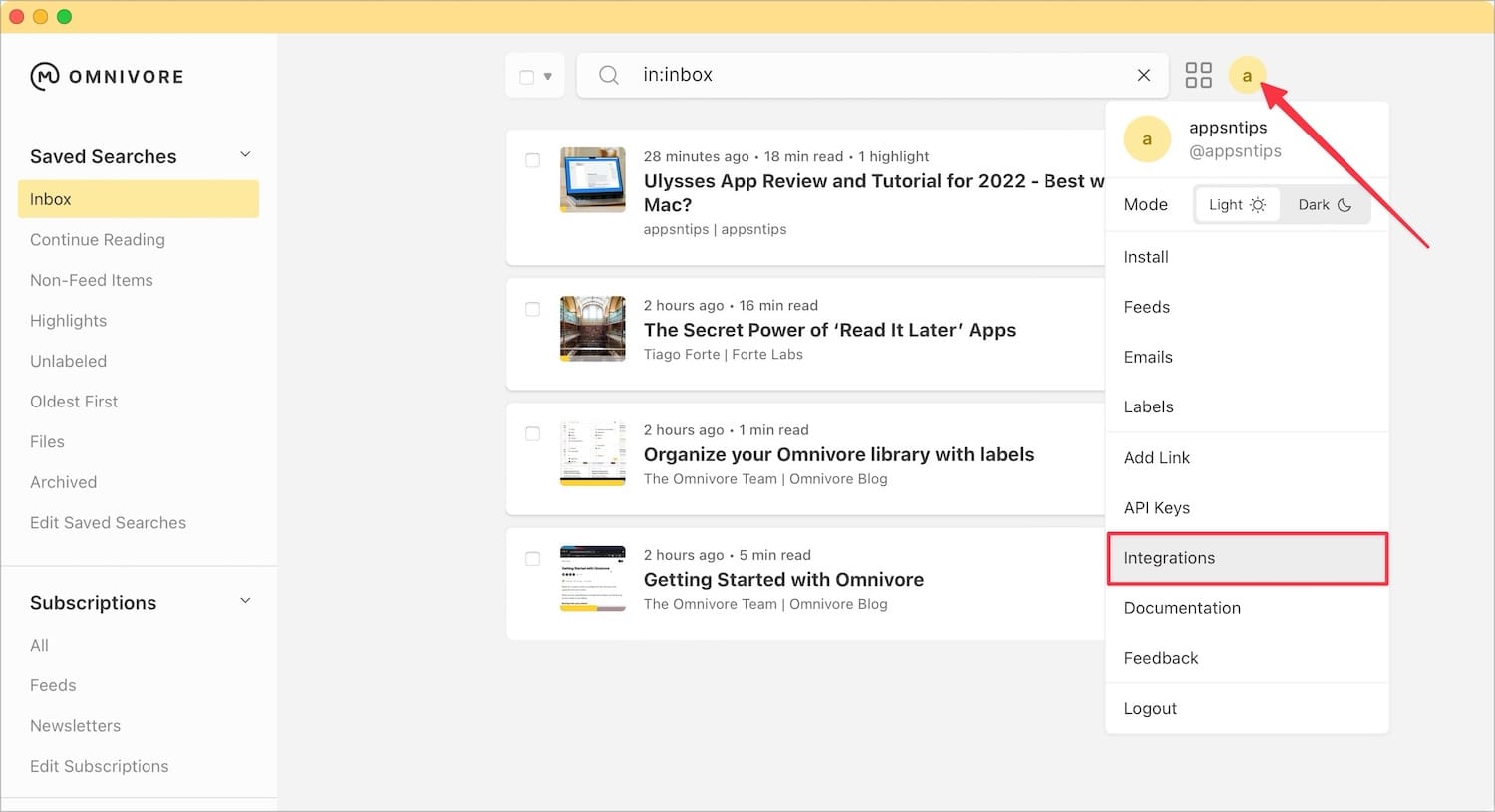Open Ulysses App Review article title
1495x812 pixels.
click(x=874, y=193)
